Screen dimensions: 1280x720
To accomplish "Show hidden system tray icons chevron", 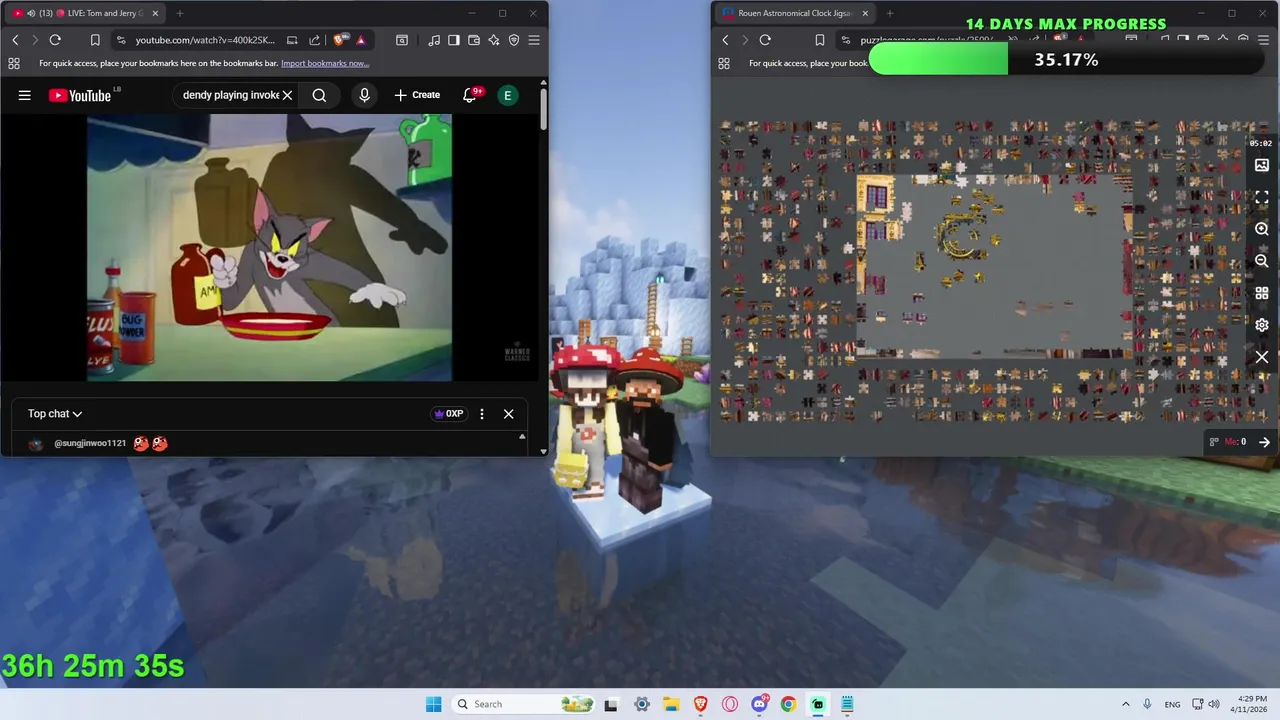I will point(1126,704).
